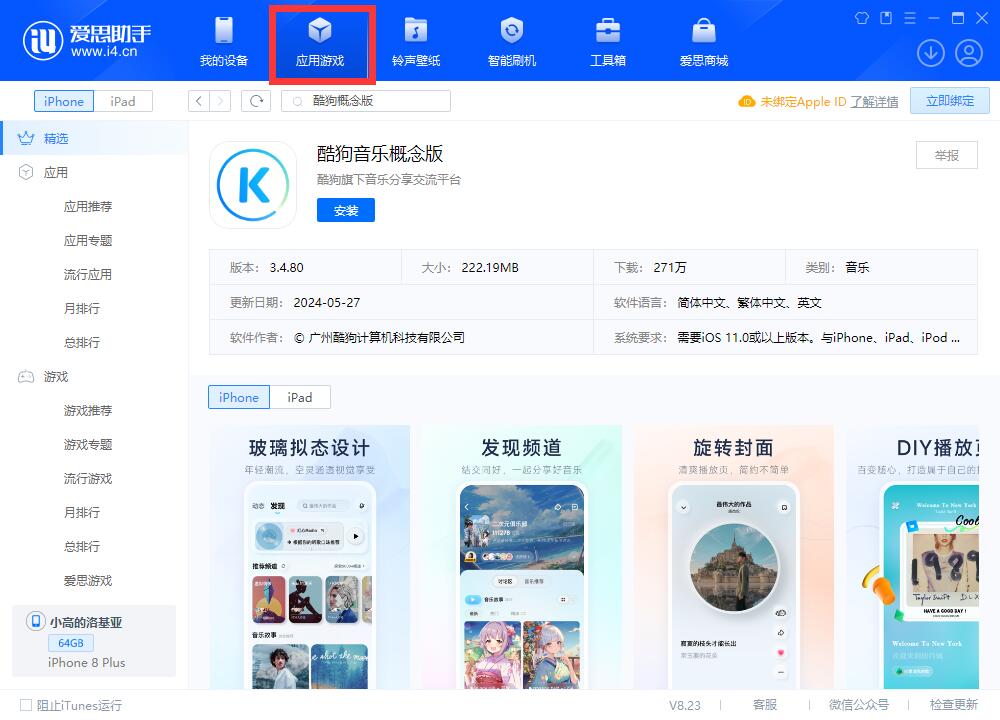Open 了解详情 learn more link
The width and height of the screenshot is (1000, 720).
874,102
